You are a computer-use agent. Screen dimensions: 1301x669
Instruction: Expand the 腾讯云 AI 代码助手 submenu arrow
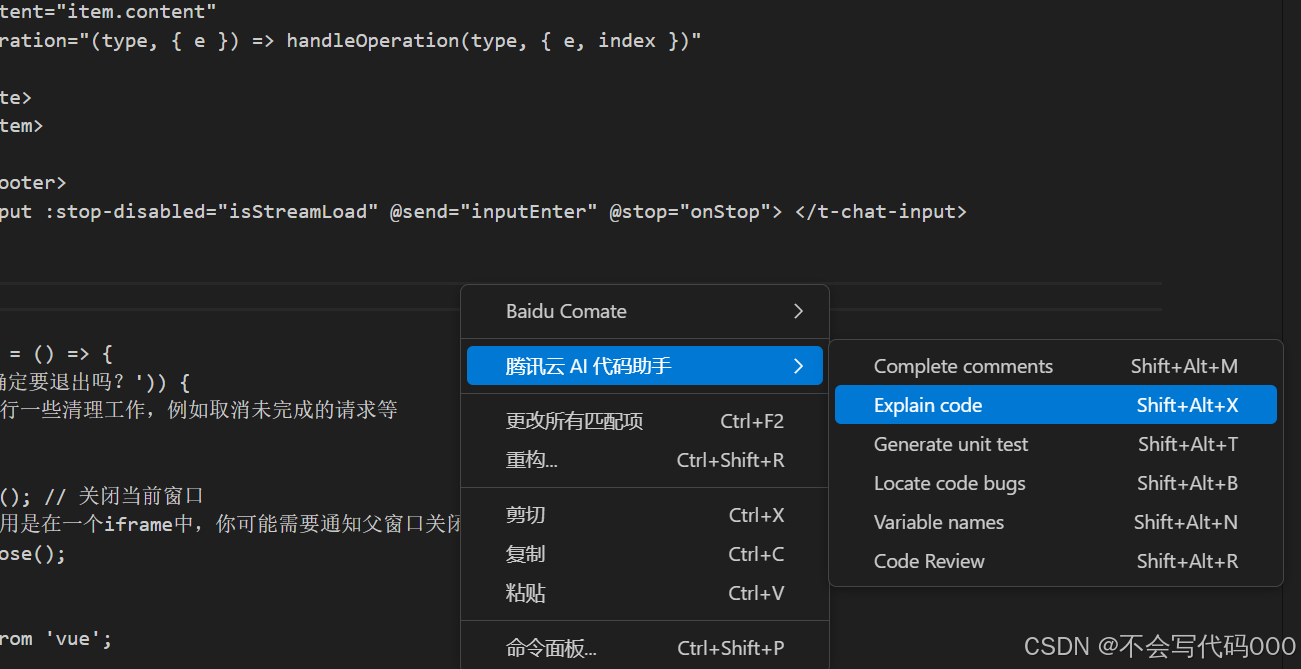(798, 366)
